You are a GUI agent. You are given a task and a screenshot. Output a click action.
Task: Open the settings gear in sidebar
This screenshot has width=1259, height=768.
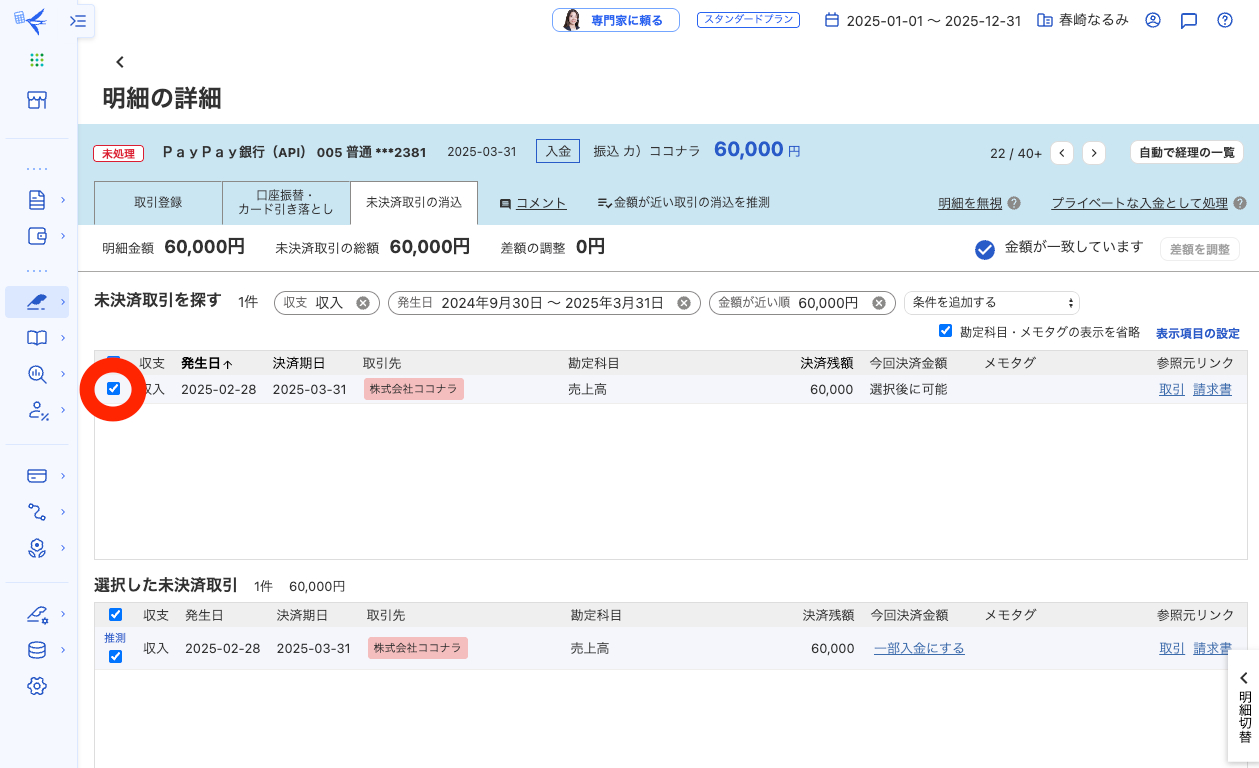click(37, 686)
